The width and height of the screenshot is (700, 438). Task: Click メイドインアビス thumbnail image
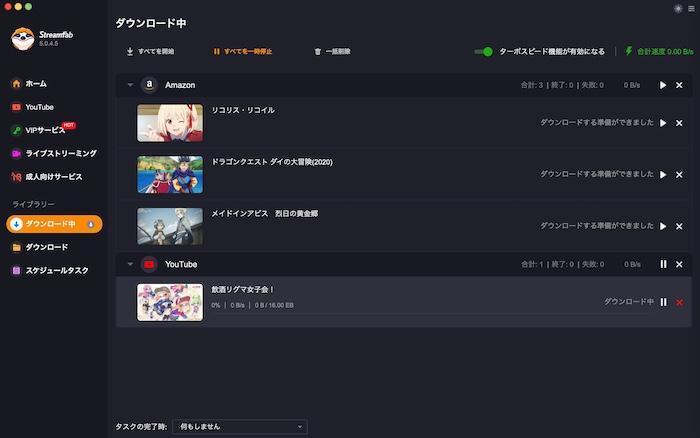click(x=170, y=226)
